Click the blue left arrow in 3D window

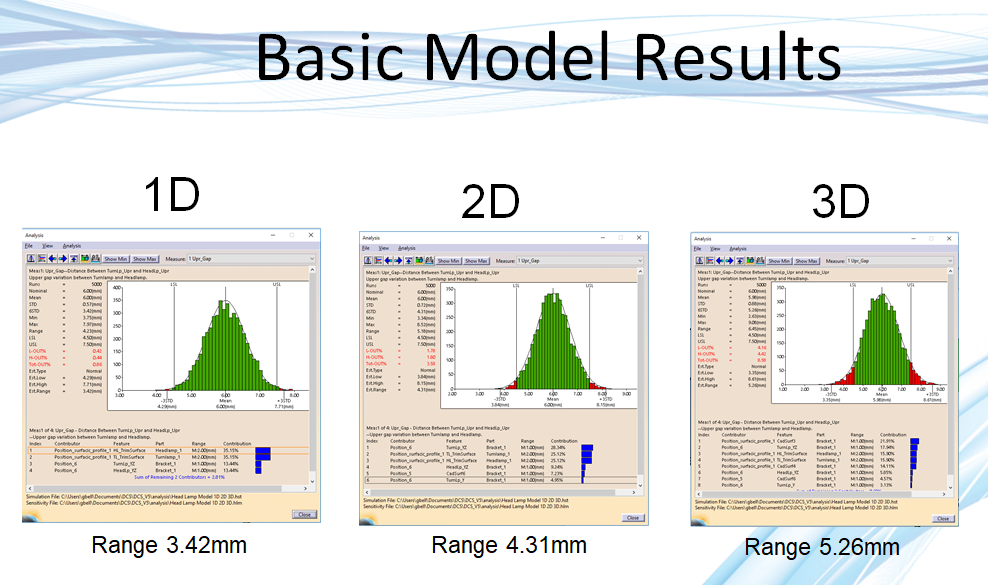click(x=721, y=260)
